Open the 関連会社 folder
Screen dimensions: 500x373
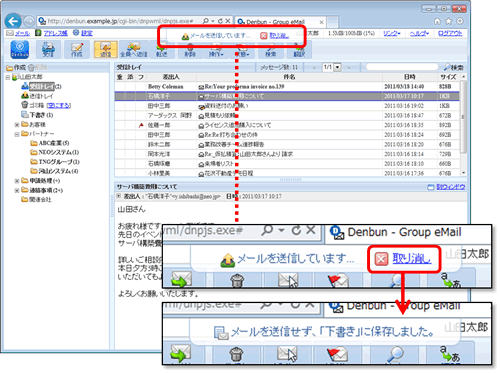click(x=36, y=200)
